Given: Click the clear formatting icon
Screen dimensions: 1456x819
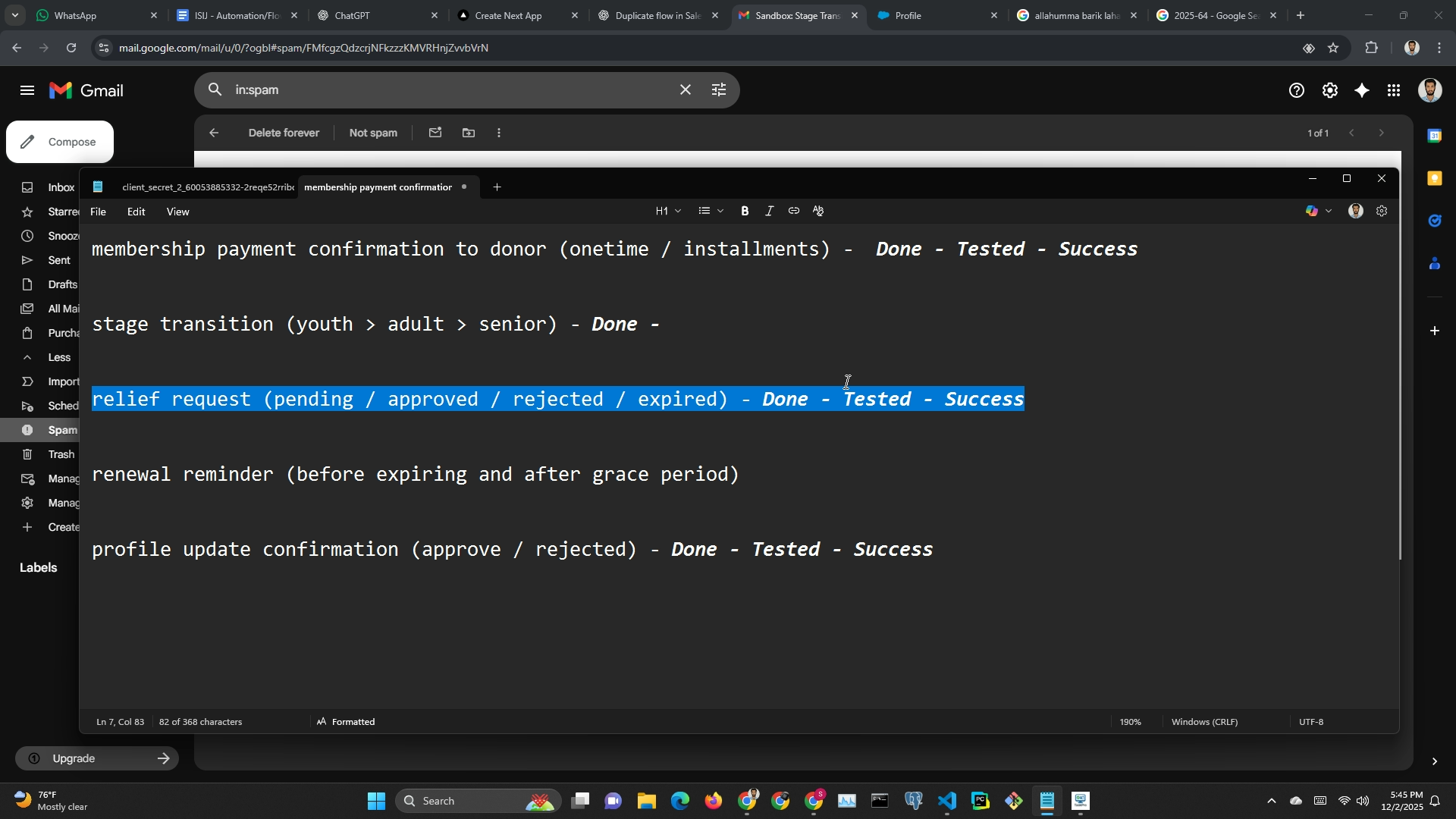Looking at the screenshot, I should (818, 212).
